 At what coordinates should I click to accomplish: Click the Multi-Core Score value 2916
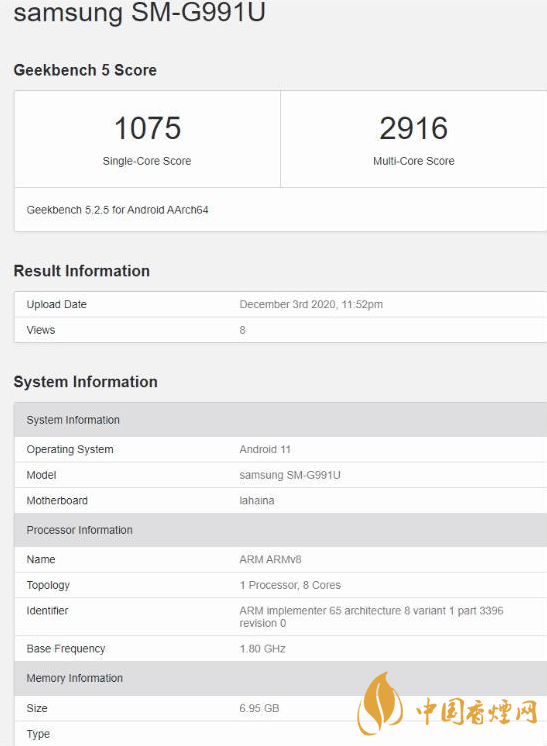tap(413, 128)
